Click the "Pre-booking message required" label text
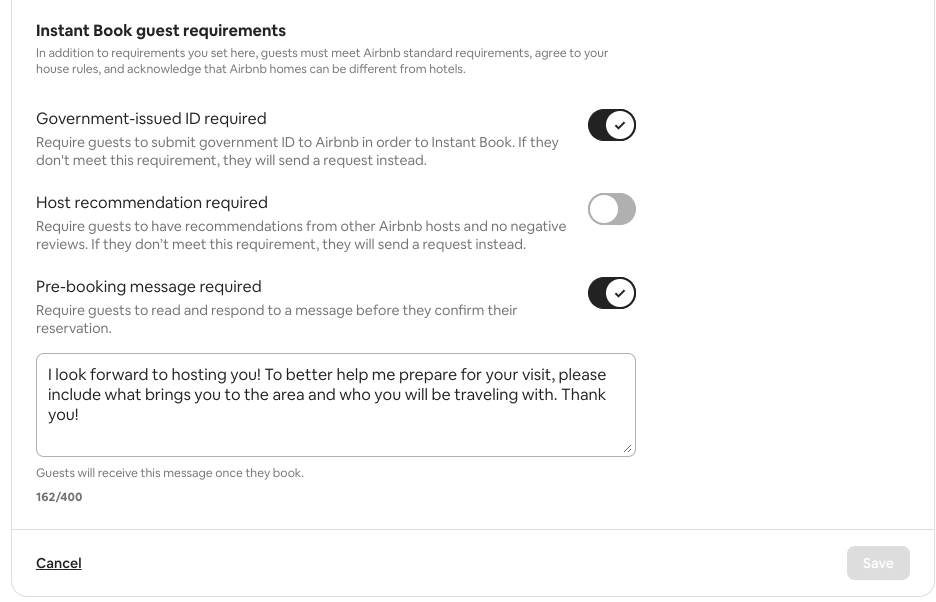This screenshot has height=602, width=936. click(149, 287)
